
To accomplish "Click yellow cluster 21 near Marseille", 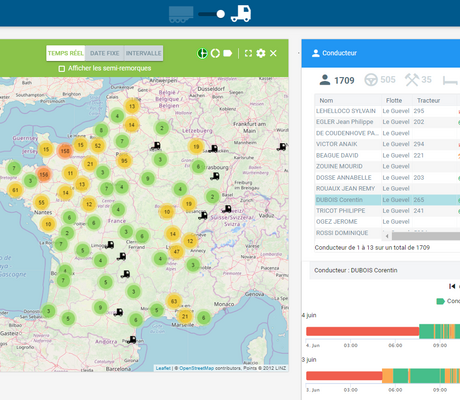I will click(185, 316).
